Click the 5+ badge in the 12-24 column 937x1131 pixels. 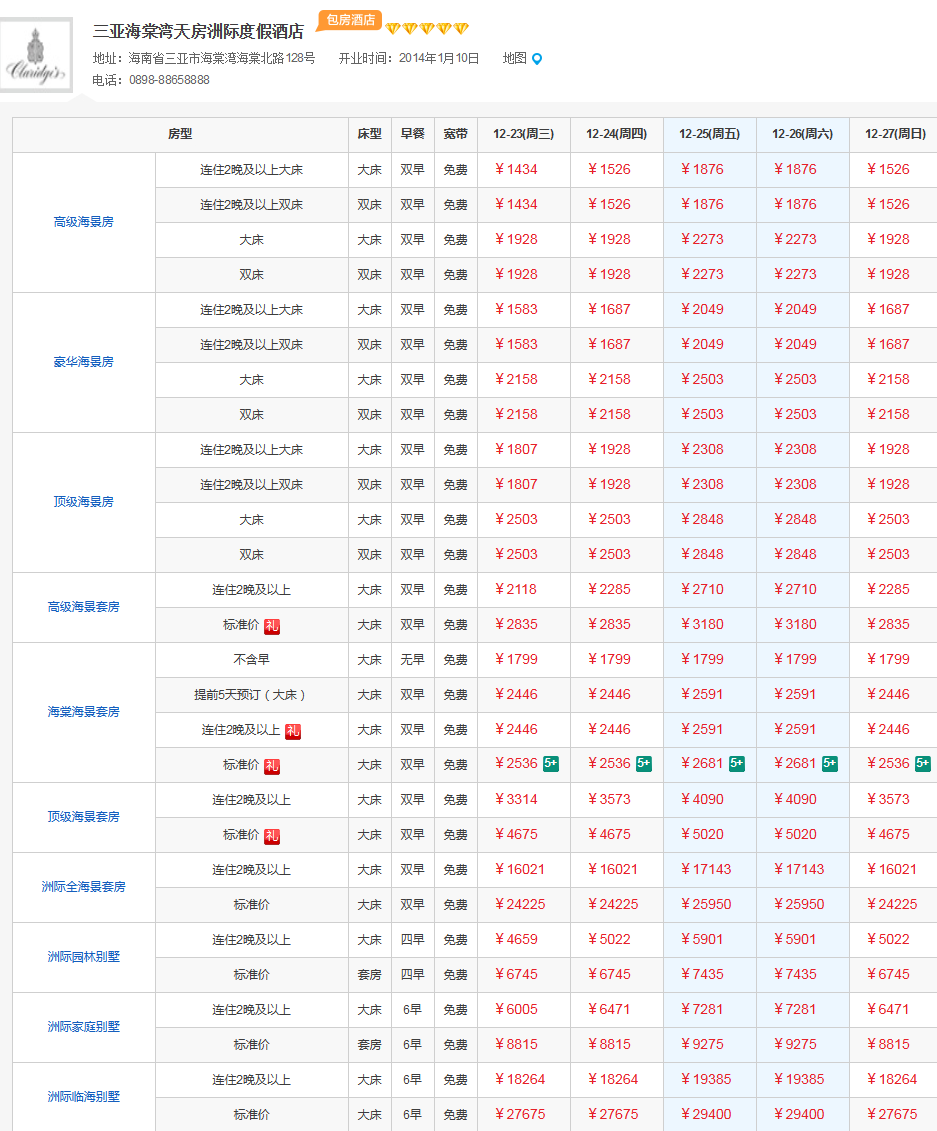tap(644, 764)
